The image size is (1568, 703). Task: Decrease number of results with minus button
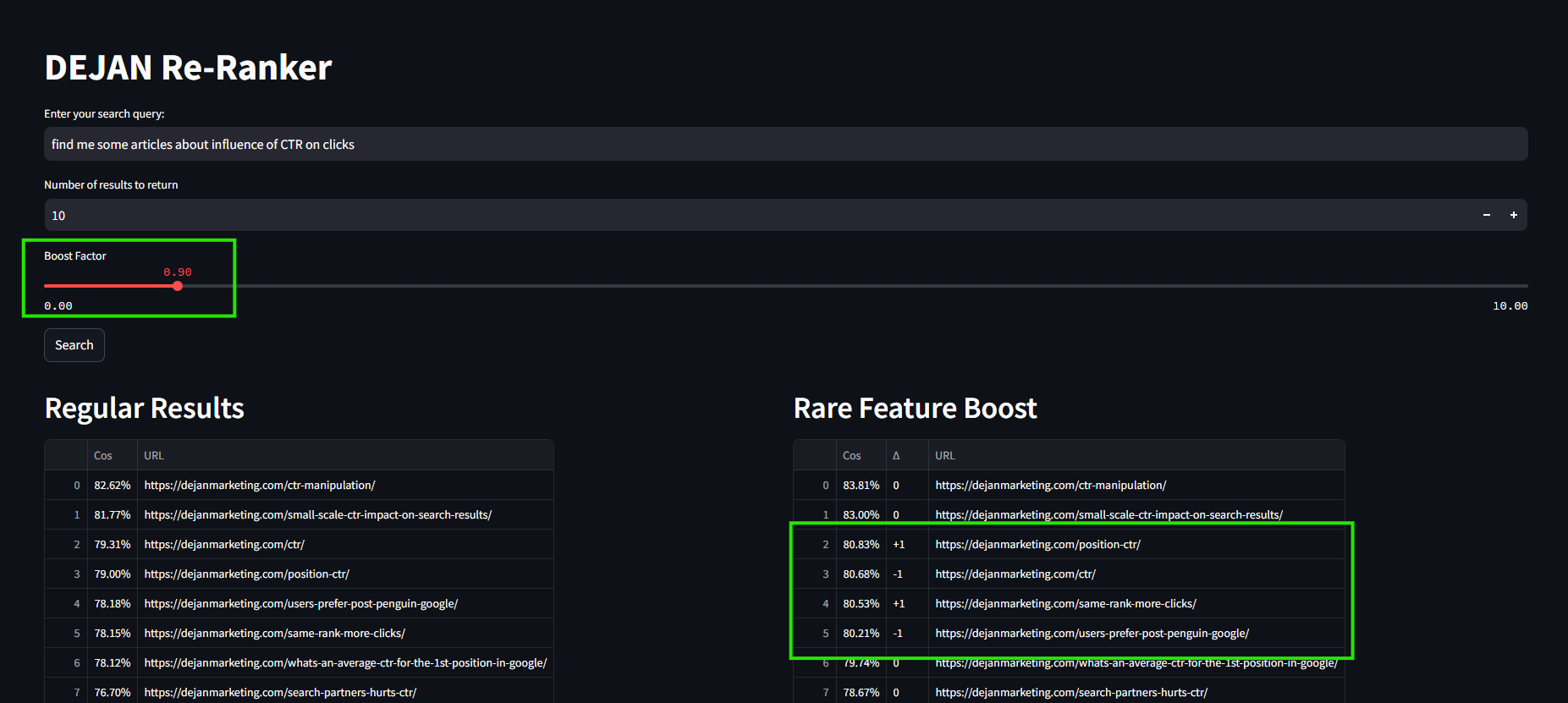1487,216
